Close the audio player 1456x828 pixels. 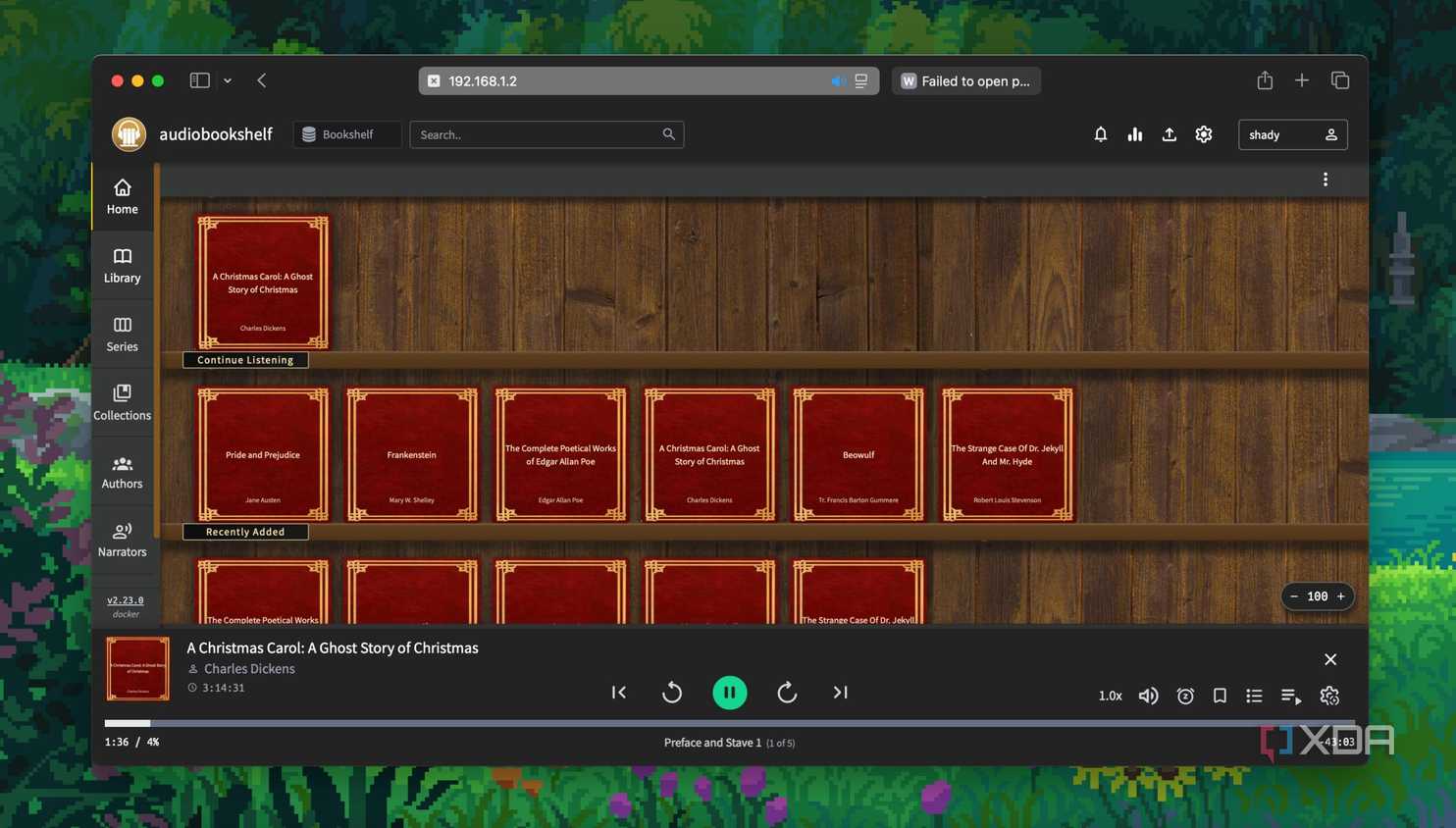tap(1330, 659)
